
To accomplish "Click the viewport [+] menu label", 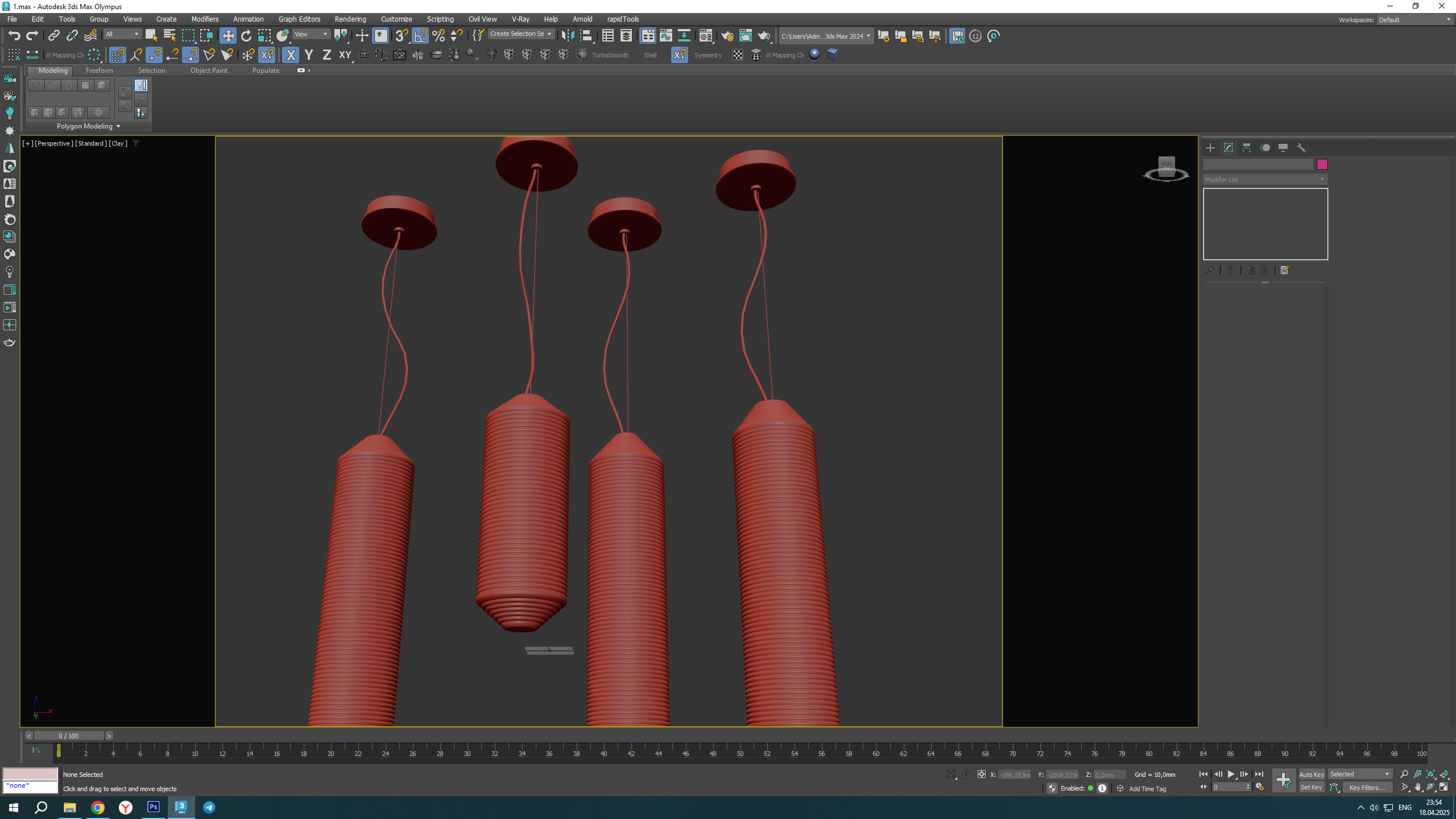I will [x=27, y=143].
